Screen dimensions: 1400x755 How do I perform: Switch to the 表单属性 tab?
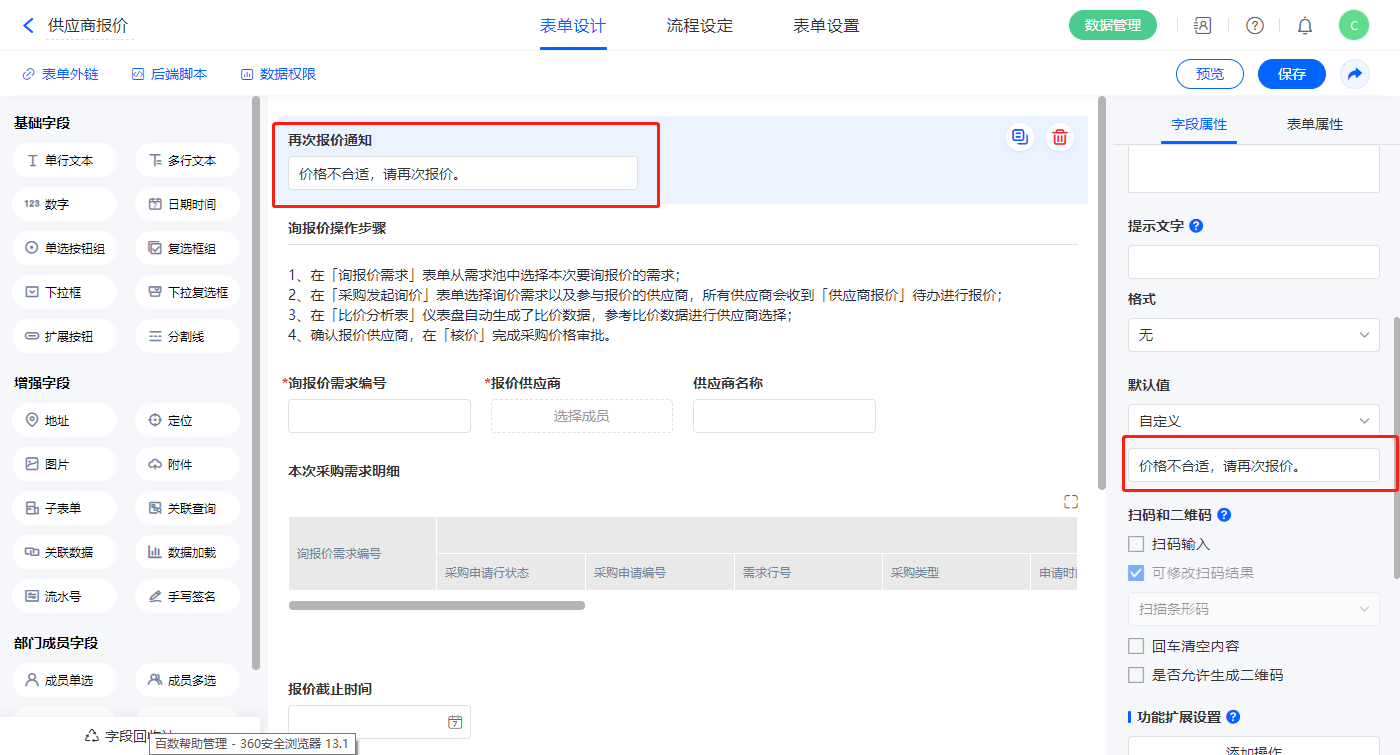(1314, 124)
